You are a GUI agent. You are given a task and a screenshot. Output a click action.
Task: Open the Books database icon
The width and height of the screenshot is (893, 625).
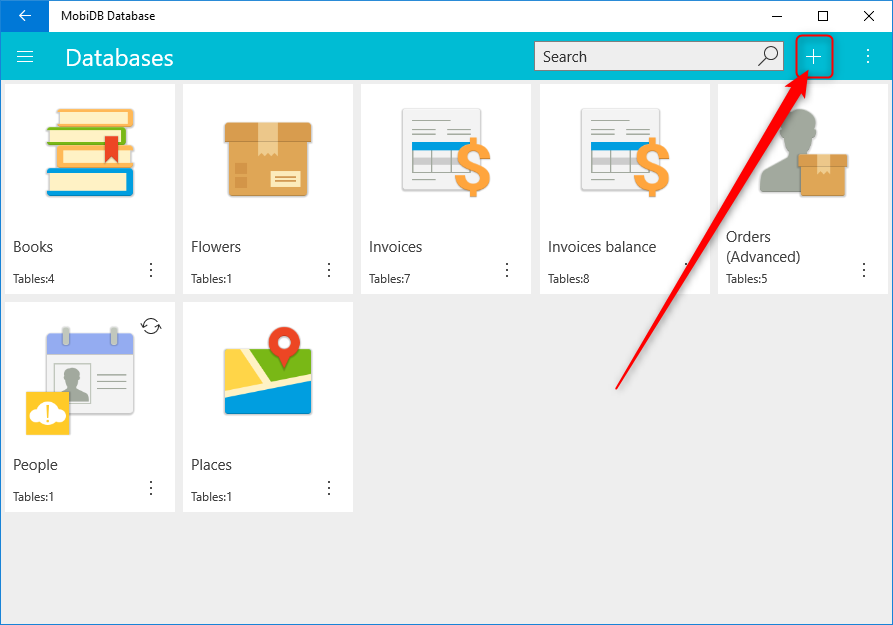click(90, 152)
